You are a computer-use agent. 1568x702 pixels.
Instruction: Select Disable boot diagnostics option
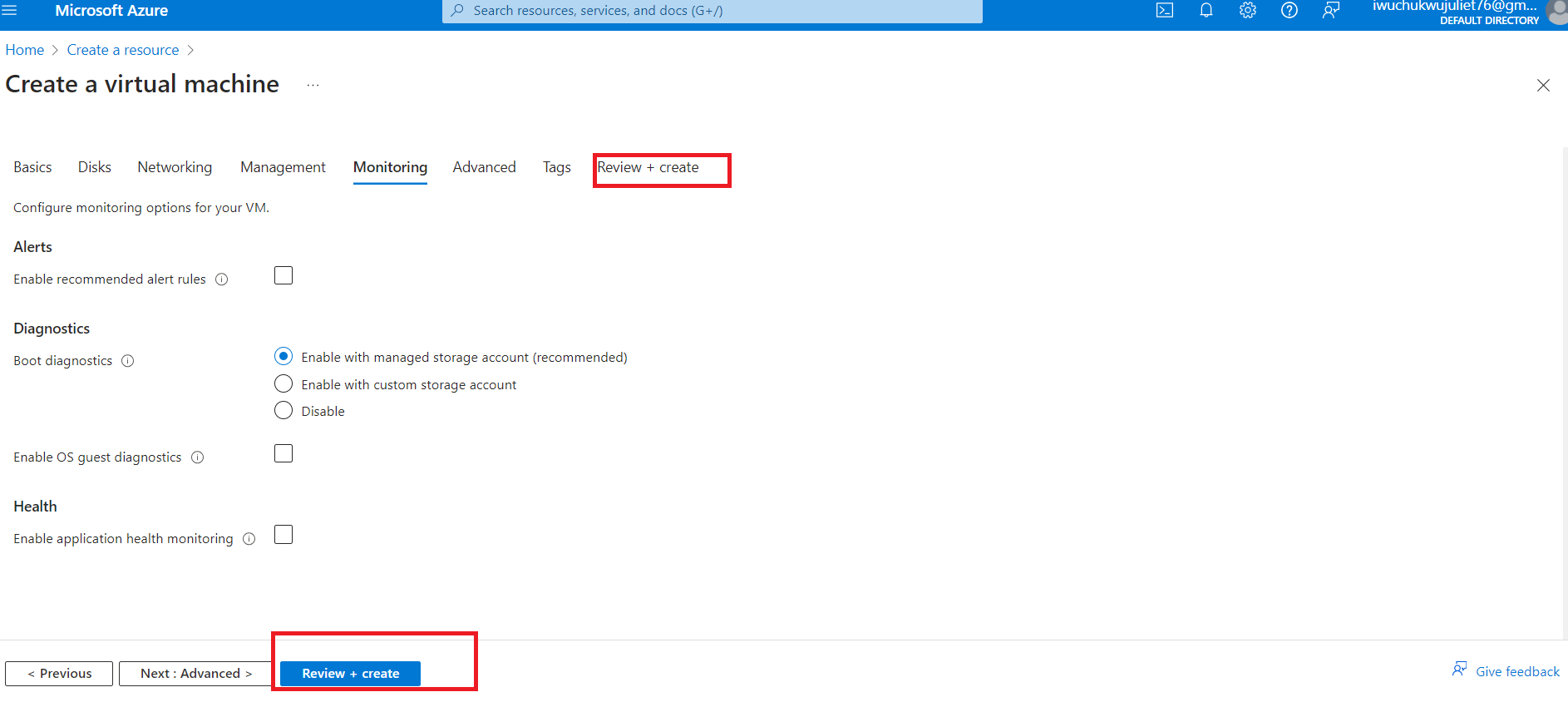tap(284, 410)
